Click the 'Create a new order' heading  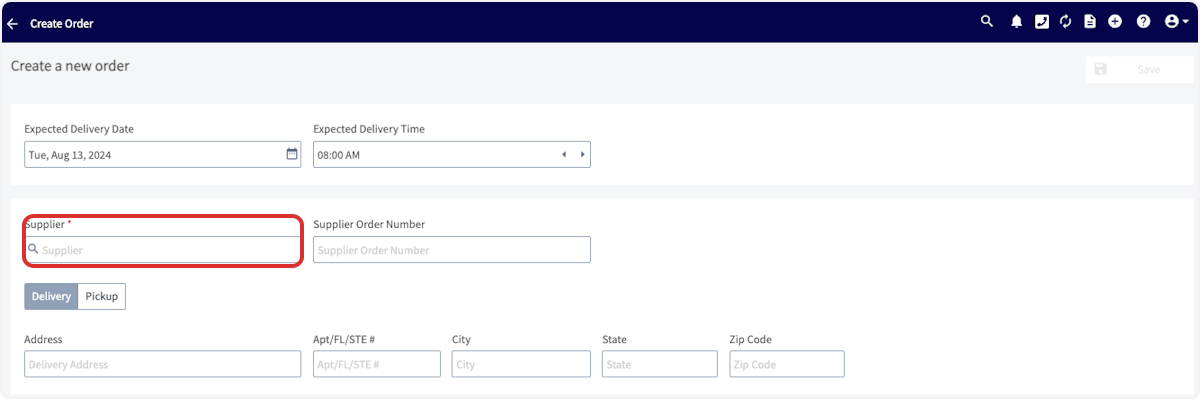tap(70, 66)
